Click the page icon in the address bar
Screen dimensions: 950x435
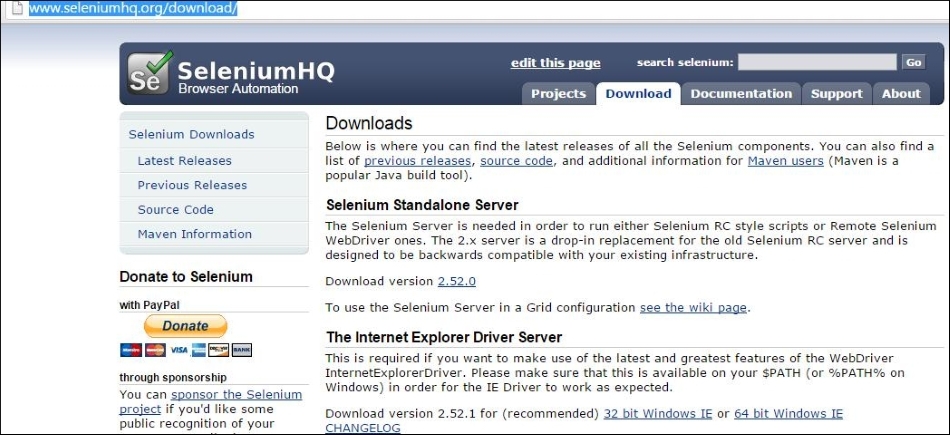tap(17, 8)
